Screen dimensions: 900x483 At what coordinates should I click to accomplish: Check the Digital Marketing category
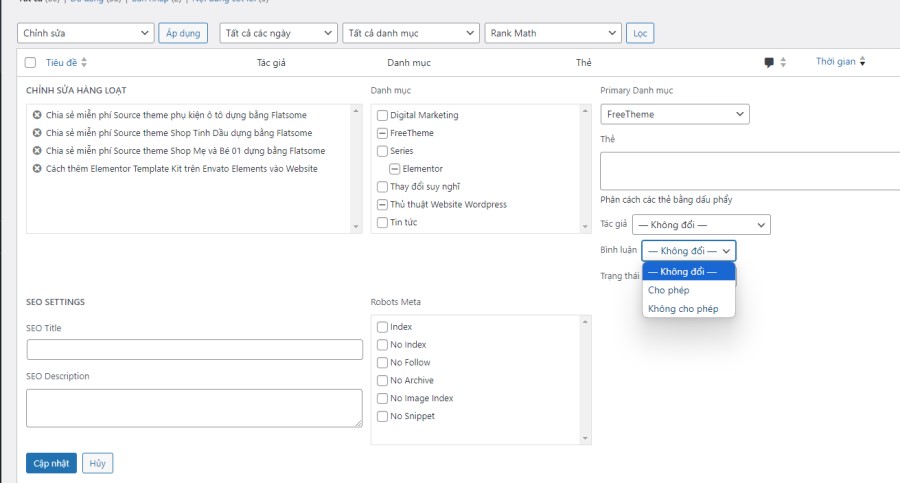point(382,115)
